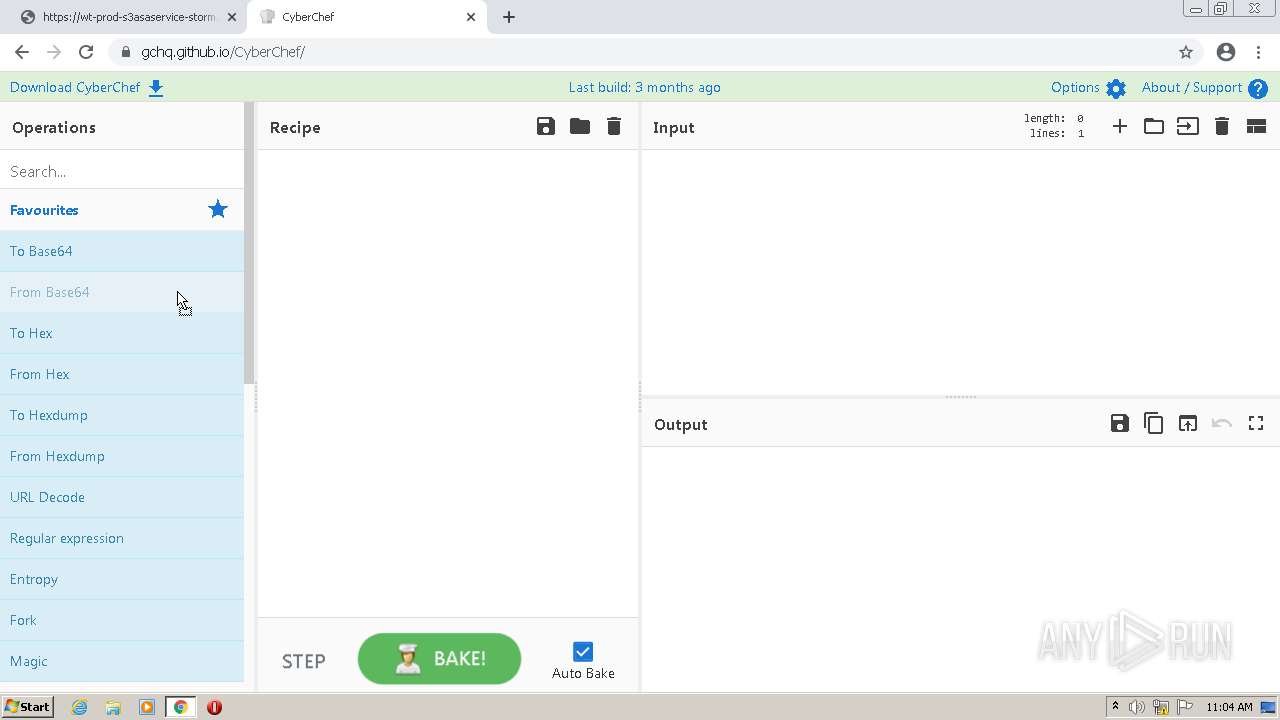Image resolution: width=1280 pixels, height=720 pixels.
Task: Click the download arrow beside Download CyberChef
Action: click(156, 88)
